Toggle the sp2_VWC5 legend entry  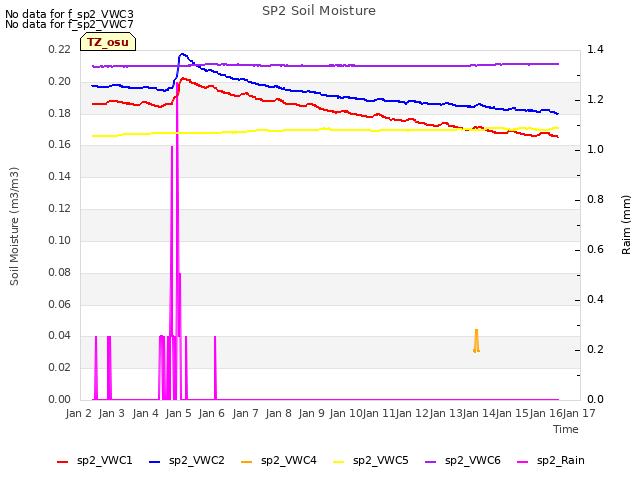click(371, 461)
